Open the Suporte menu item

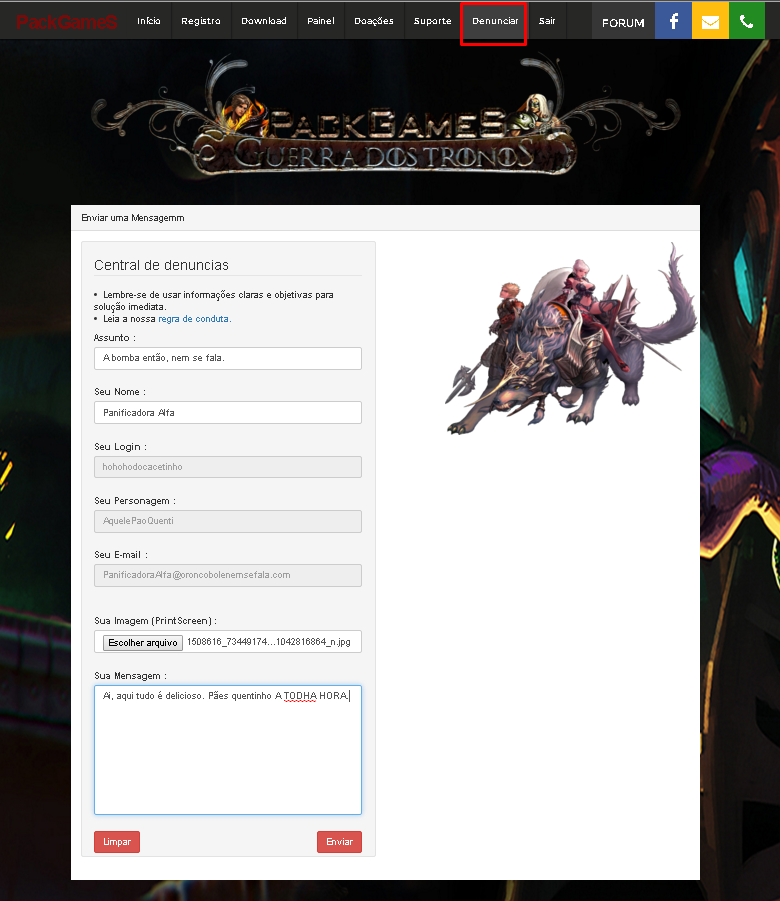(x=432, y=21)
